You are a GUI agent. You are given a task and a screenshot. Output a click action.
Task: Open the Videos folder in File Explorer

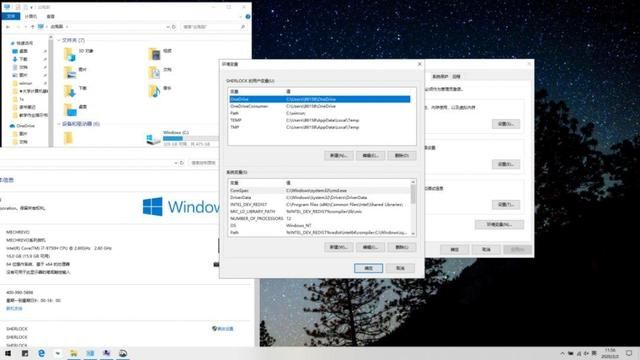160,53
